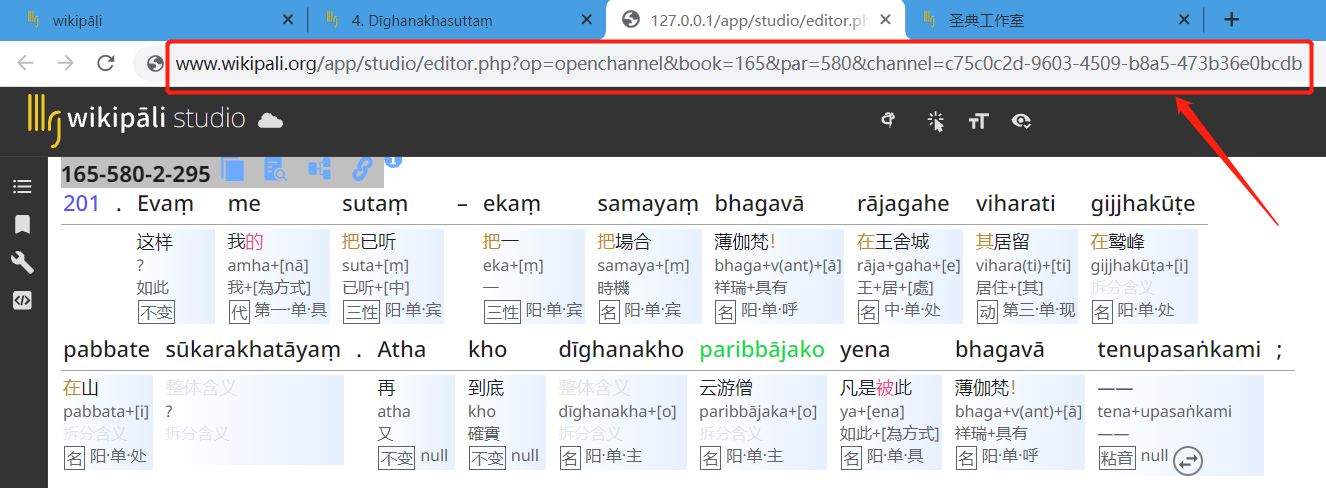Click the document search icon beside paragraph number

[275, 171]
